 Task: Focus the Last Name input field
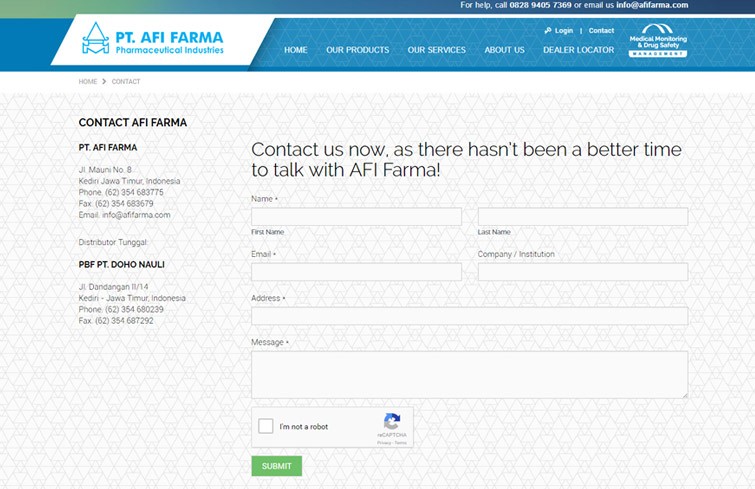pos(583,217)
